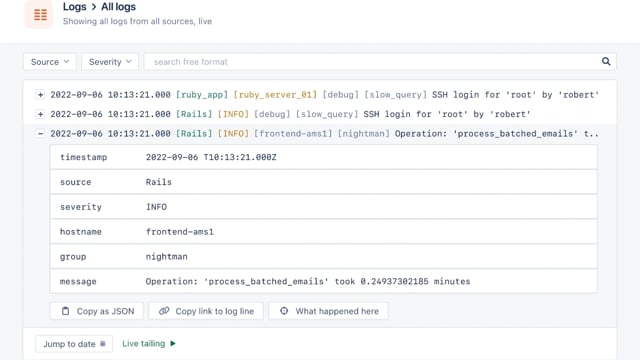Click the hostname field label
Image resolution: width=640 pixels, height=360 pixels.
click(x=81, y=232)
